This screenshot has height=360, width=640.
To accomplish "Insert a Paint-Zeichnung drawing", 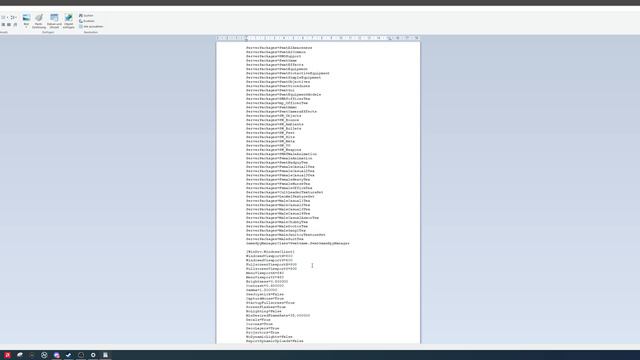I will coord(39,21).
